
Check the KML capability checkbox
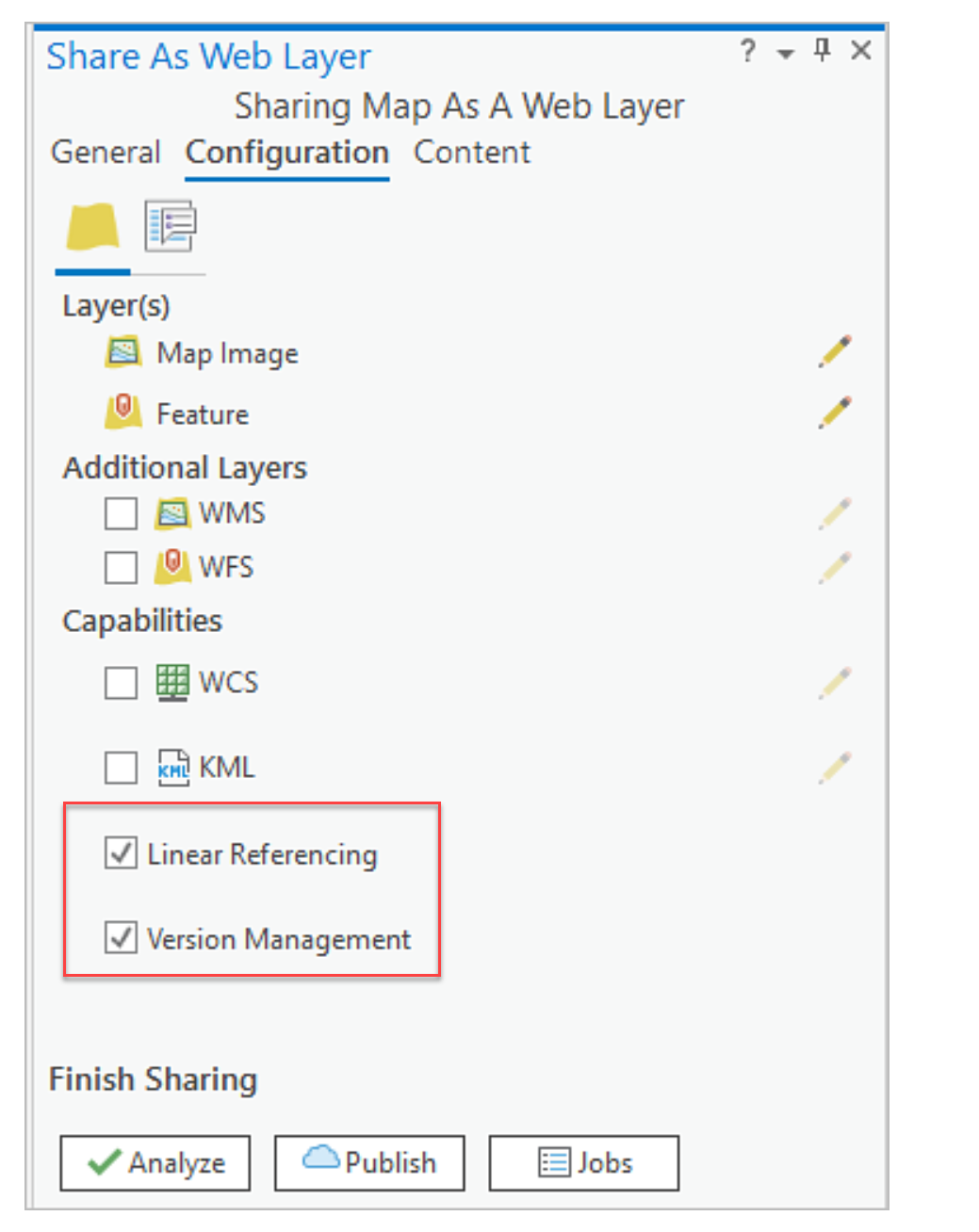tap(121, 768)
